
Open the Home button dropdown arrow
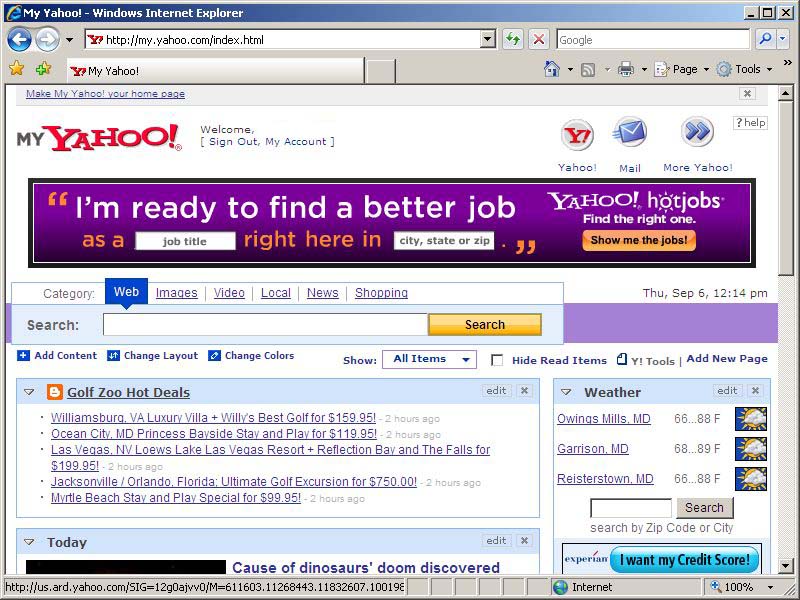(x=570, y=69)
